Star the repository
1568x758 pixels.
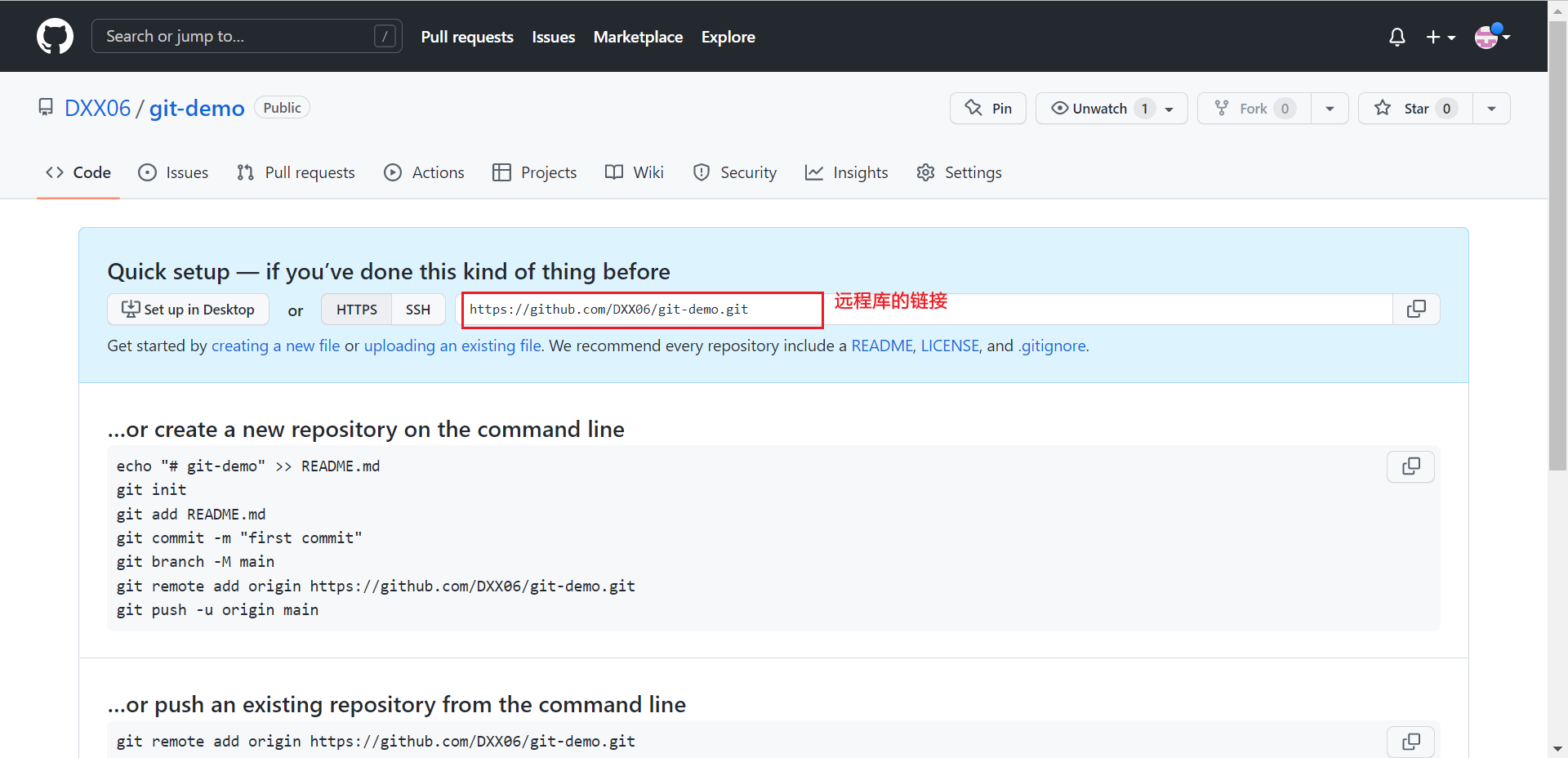tap(1415, 109)
